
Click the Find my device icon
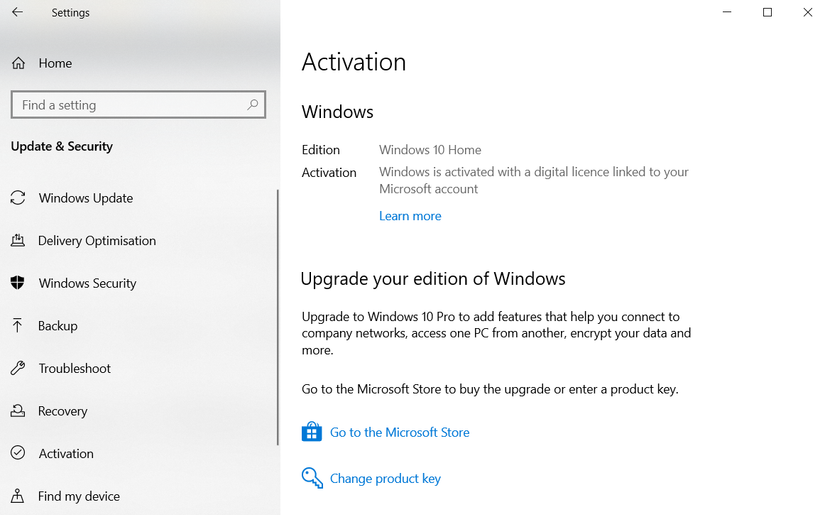click(18, 496)
